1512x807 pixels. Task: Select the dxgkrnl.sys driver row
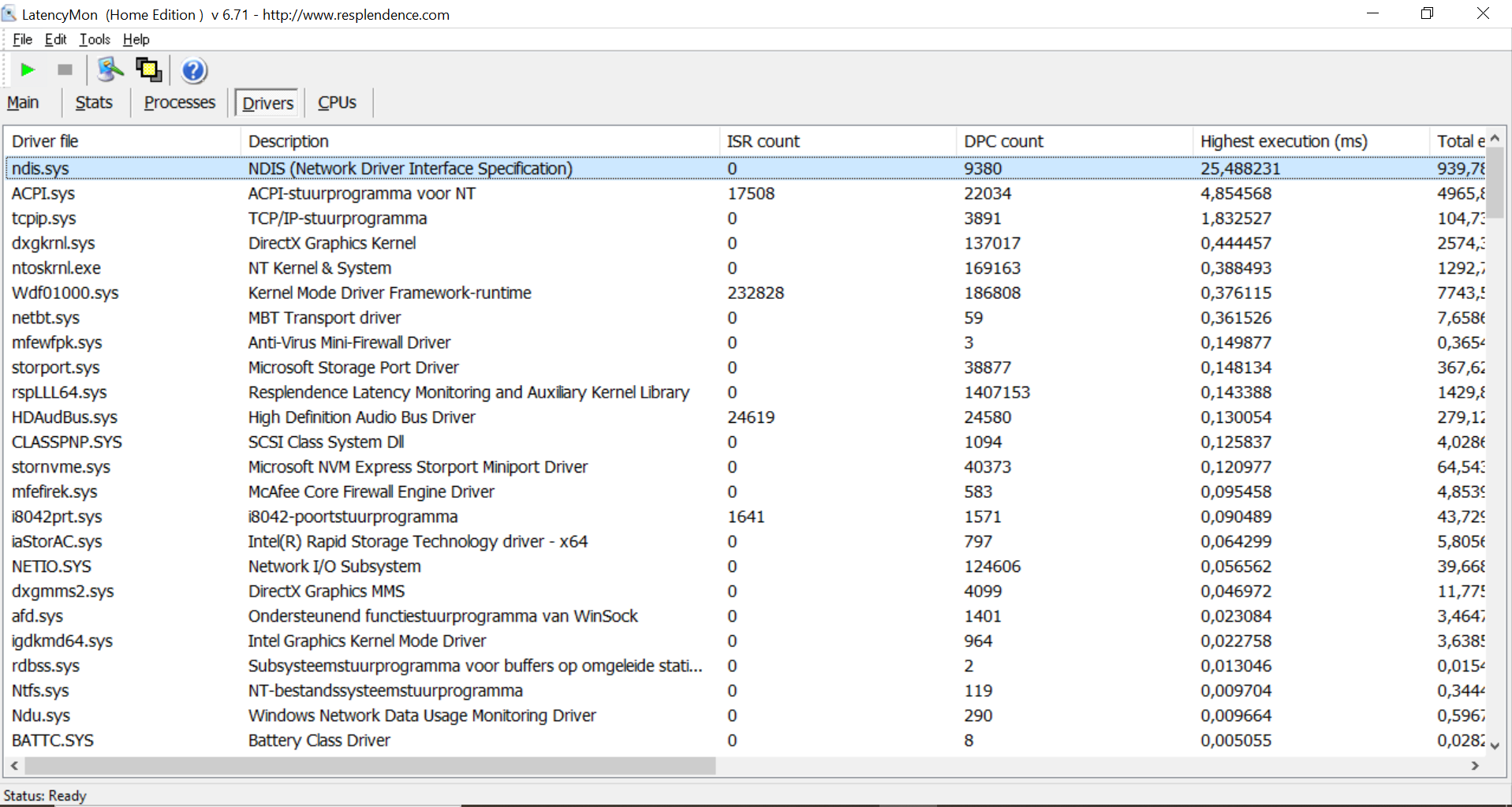click(746, 243)
